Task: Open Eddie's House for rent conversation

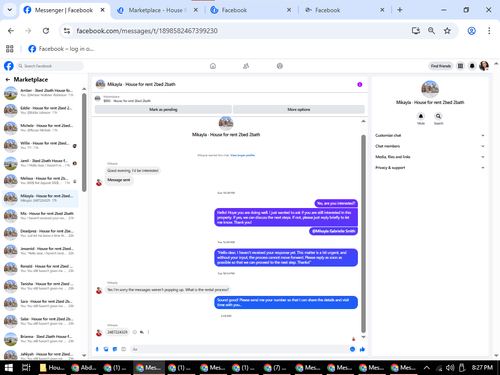Action: pyautogui.click(x=40, y=110)
